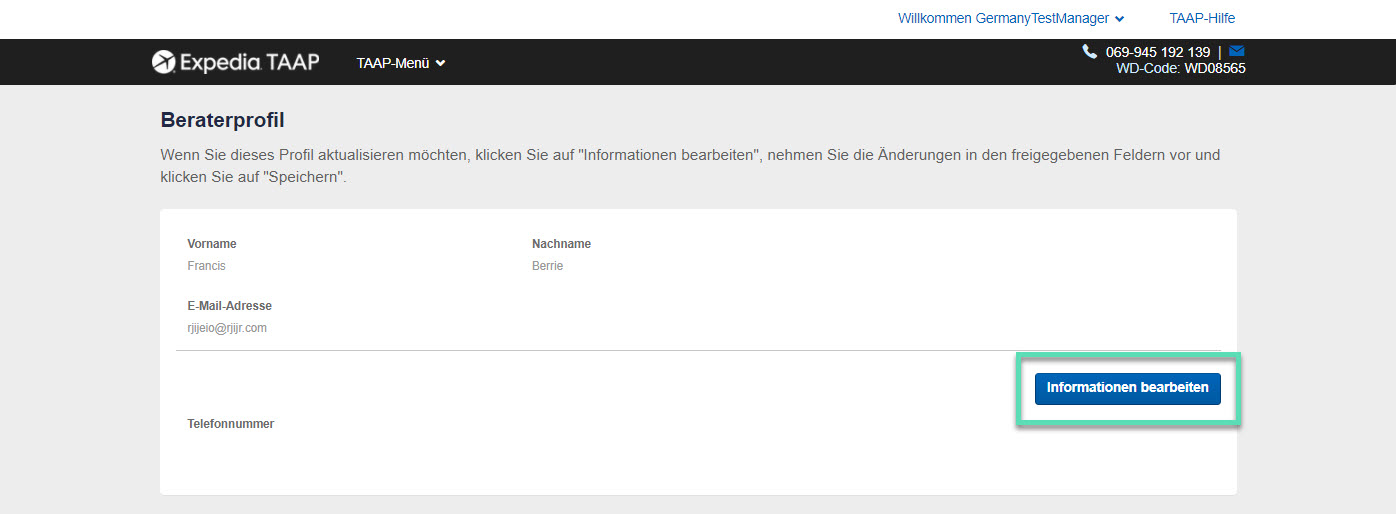Viewport: 1396px width, 514px height.
Task: Expand the TAAP-Menü dropdown
Action: click(401, 63)
